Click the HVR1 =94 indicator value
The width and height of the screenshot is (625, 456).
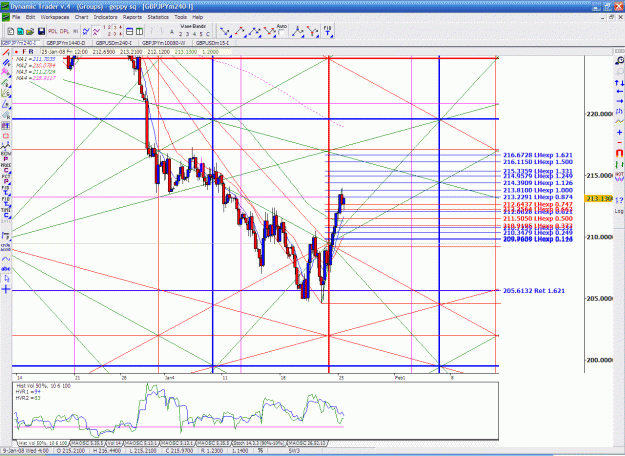click(28, 392)
